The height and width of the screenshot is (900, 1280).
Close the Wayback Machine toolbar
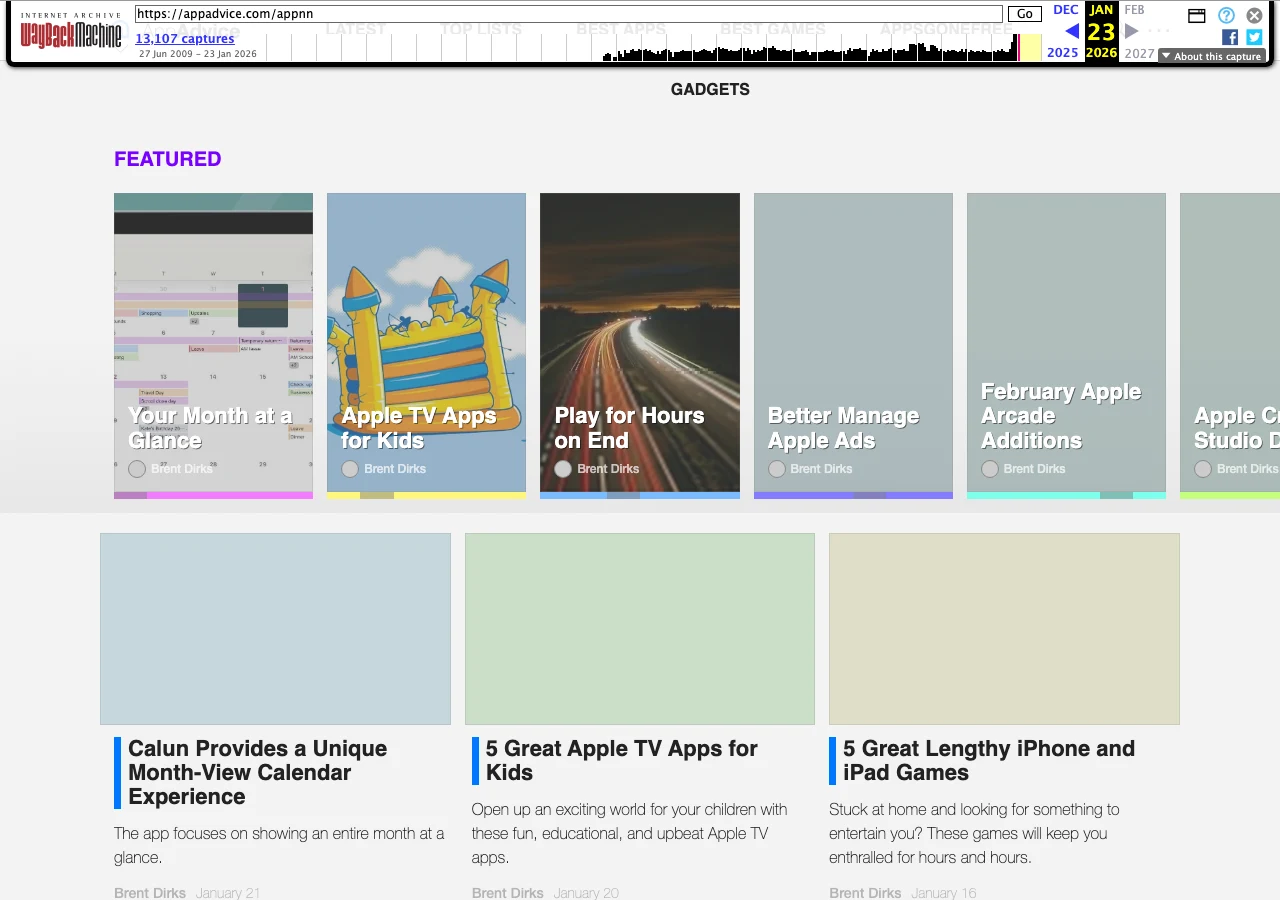pos(1254,15)
